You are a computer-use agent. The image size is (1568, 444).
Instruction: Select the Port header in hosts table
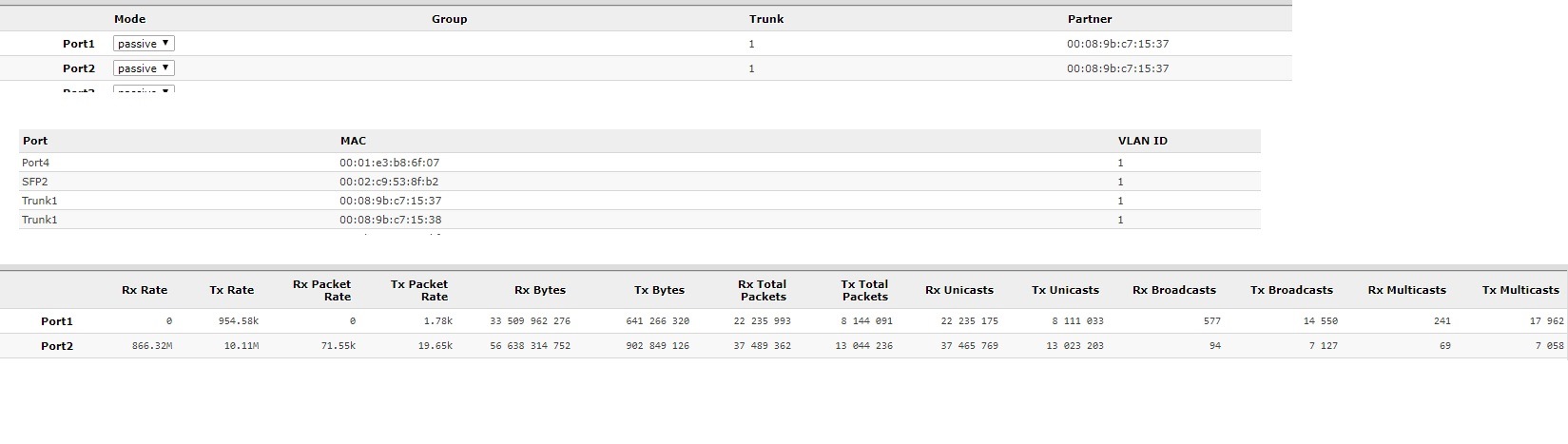pyautogui.click(x=35, y=141)
